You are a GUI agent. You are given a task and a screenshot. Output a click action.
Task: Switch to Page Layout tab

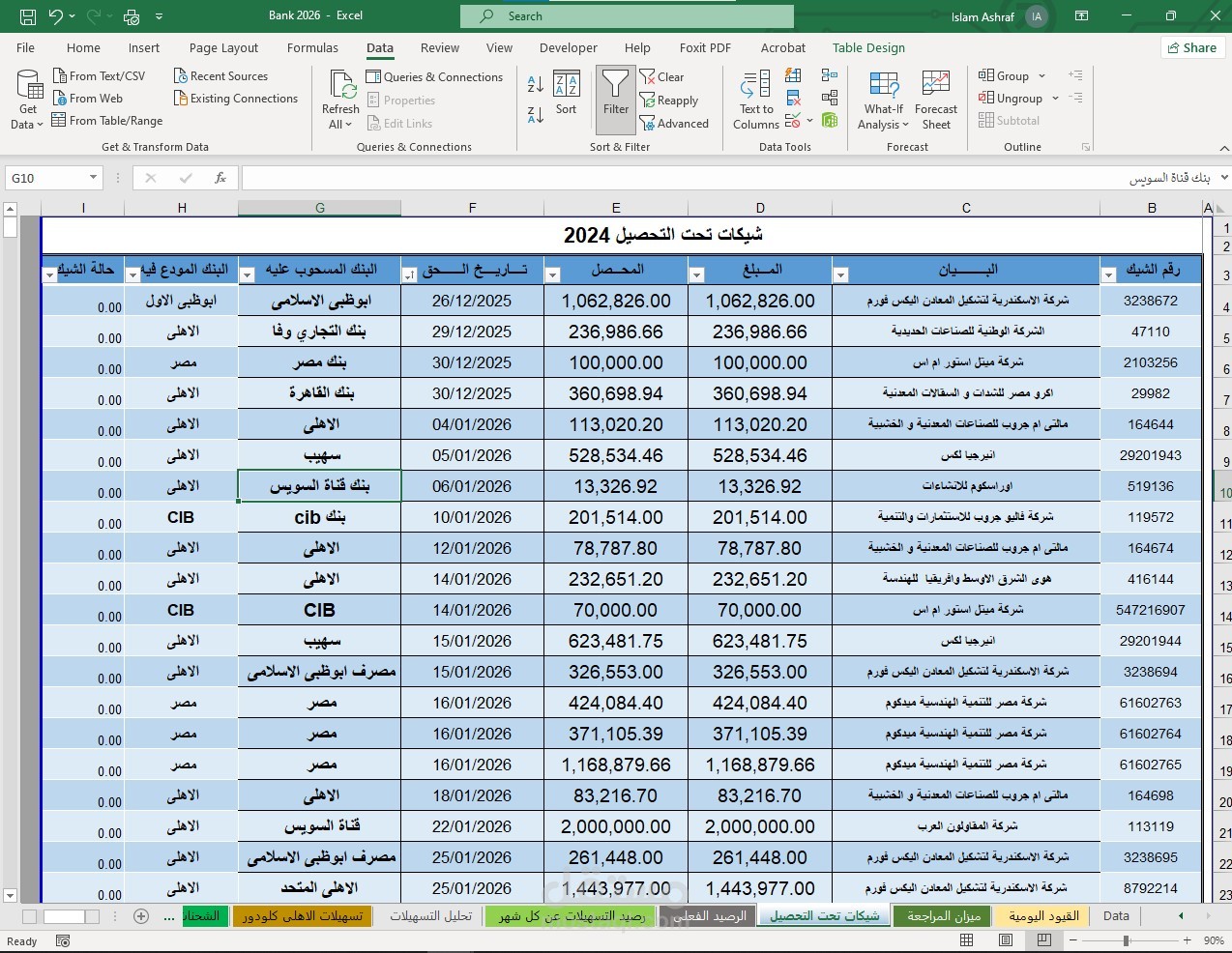pos(223,47)
